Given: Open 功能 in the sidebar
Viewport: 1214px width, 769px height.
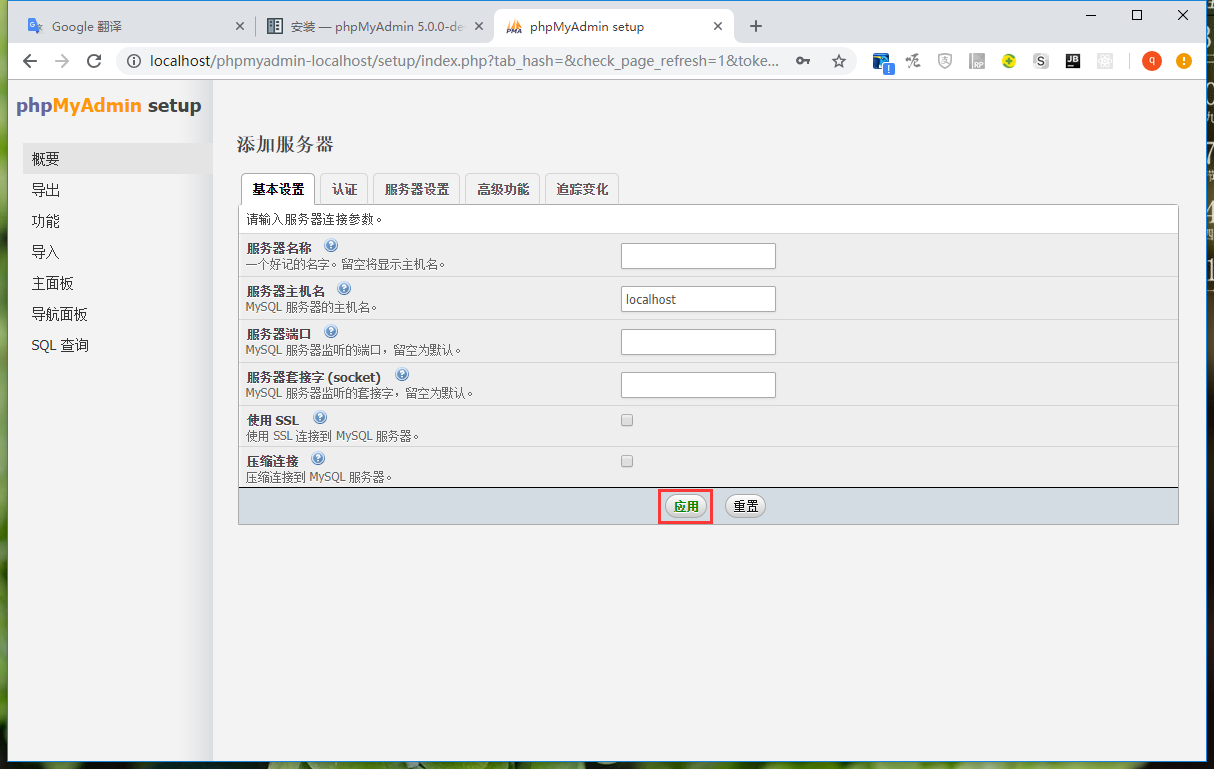Looking at the screenshot, I should pos(118,221).
